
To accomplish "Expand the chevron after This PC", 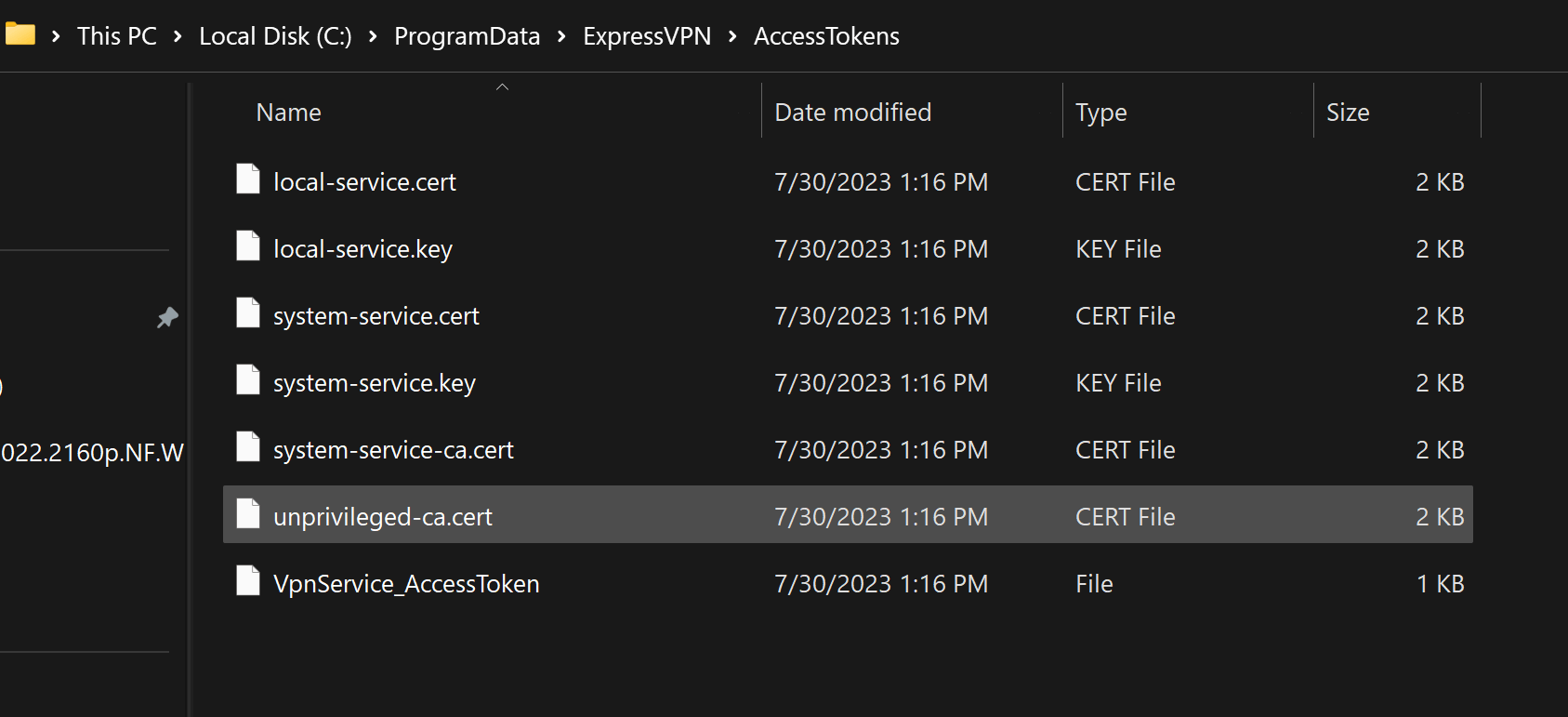I will (x=178, y=36).
